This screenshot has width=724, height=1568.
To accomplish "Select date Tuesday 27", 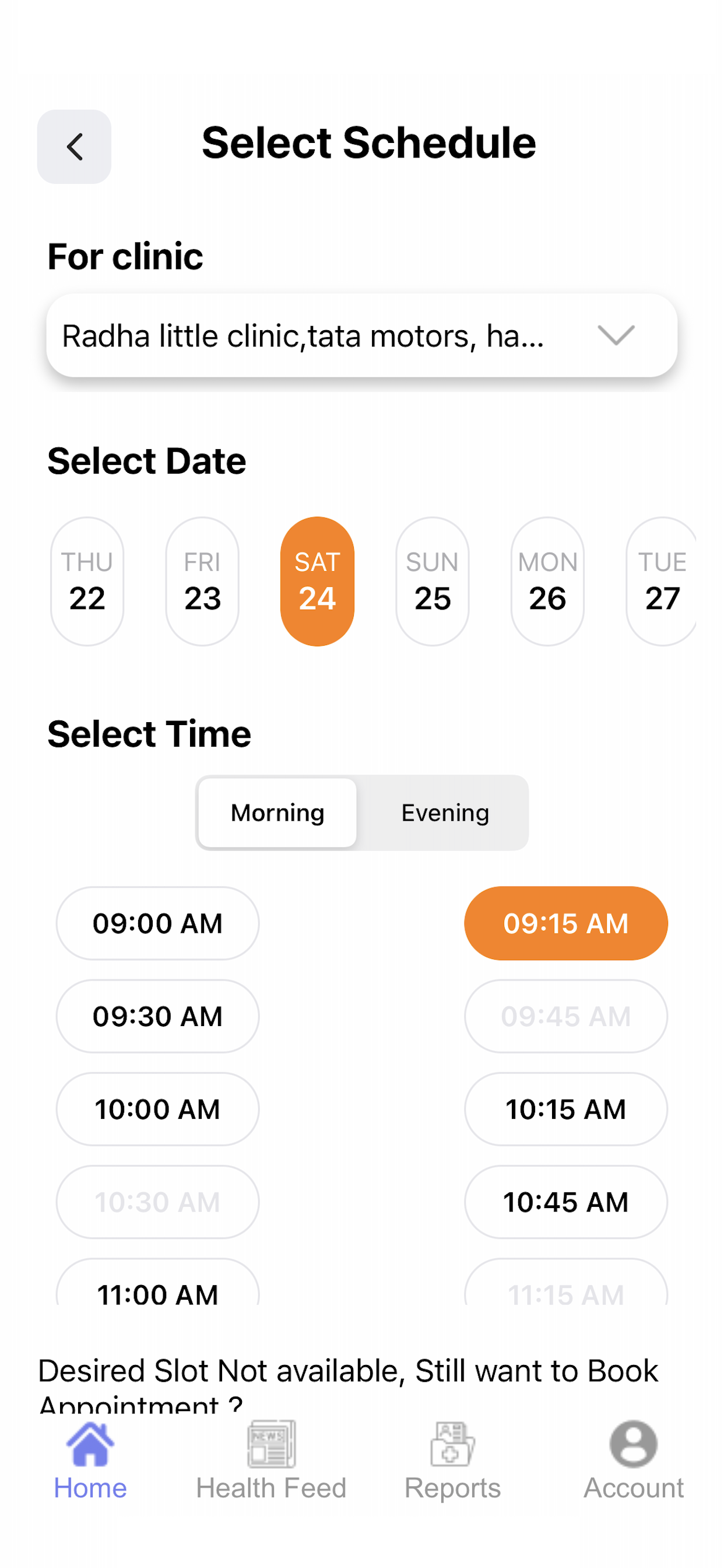I will pos(661,582).
